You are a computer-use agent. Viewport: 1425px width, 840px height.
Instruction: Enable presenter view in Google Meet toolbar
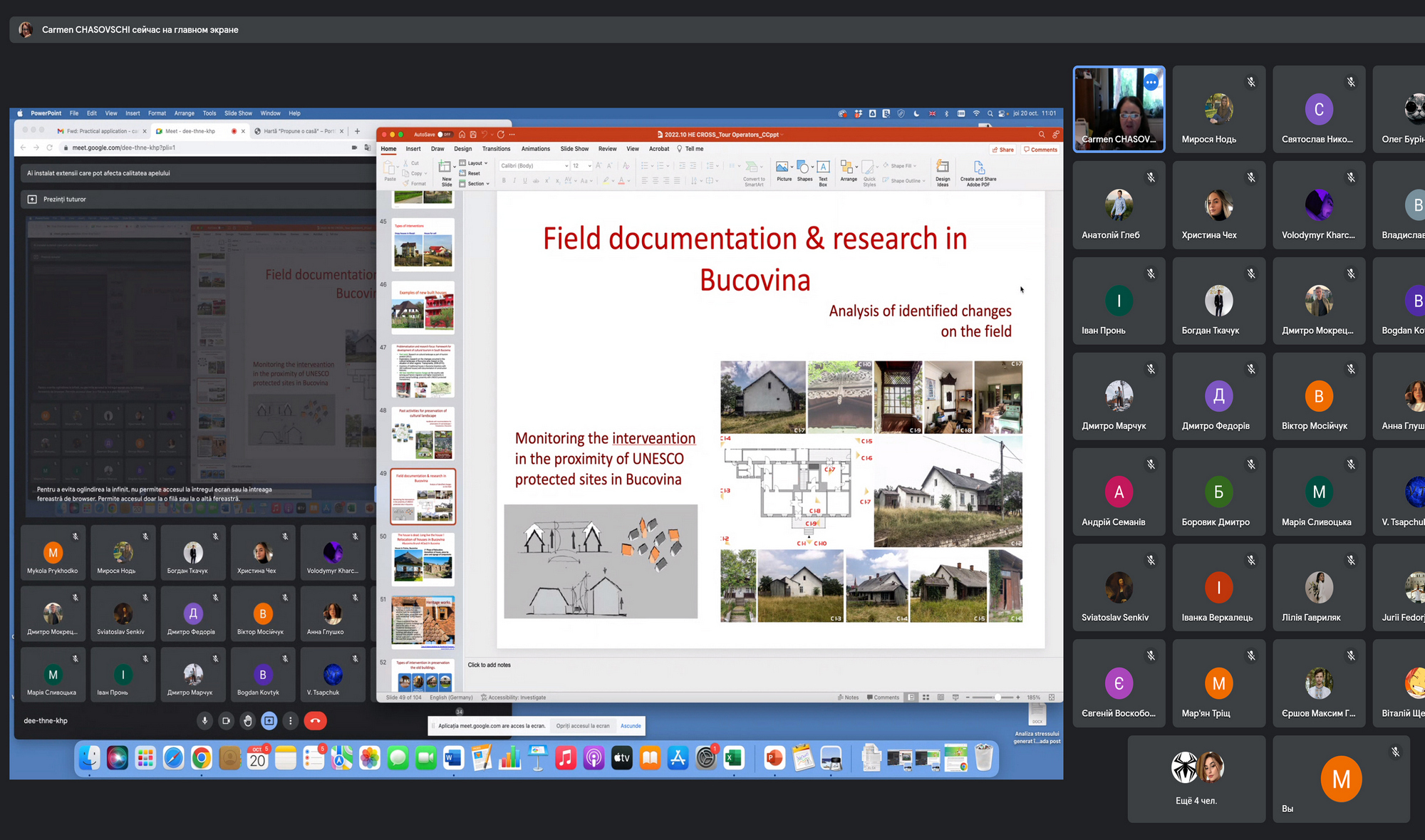(x=270, y=722)
